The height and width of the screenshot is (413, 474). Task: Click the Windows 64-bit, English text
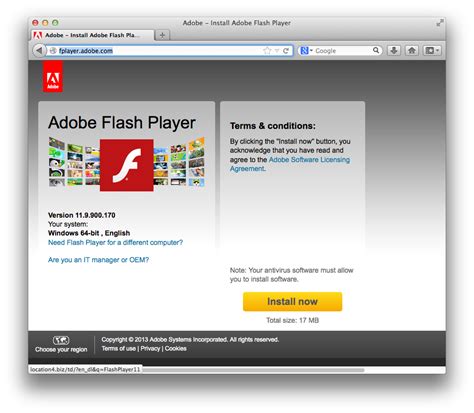tap(89, 233)
